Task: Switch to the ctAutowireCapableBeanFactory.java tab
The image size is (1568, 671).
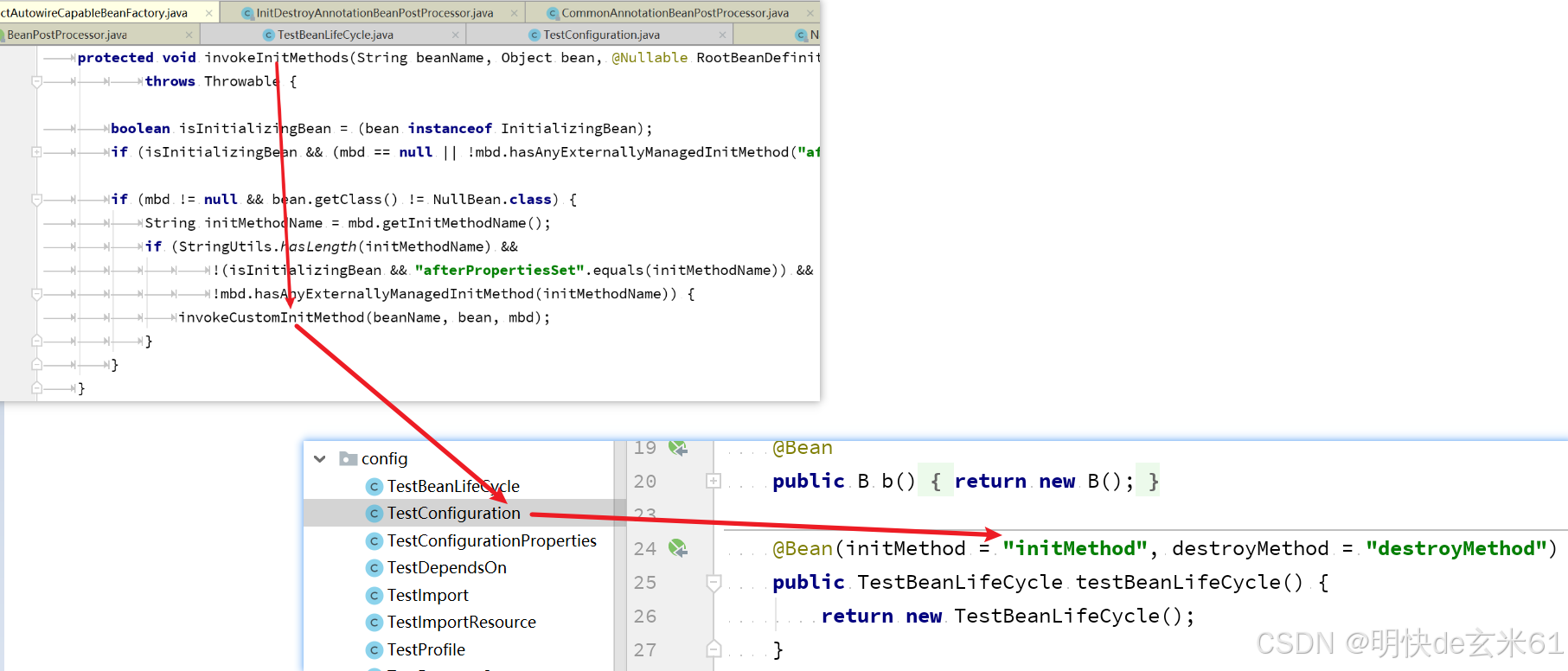Action: 94,13
